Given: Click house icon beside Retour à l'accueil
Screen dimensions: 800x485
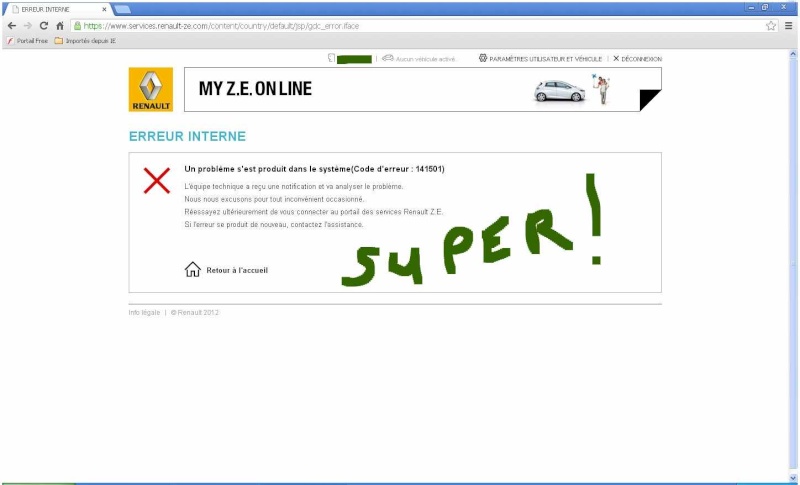Looking at the screenshot, I should point(192,269).
